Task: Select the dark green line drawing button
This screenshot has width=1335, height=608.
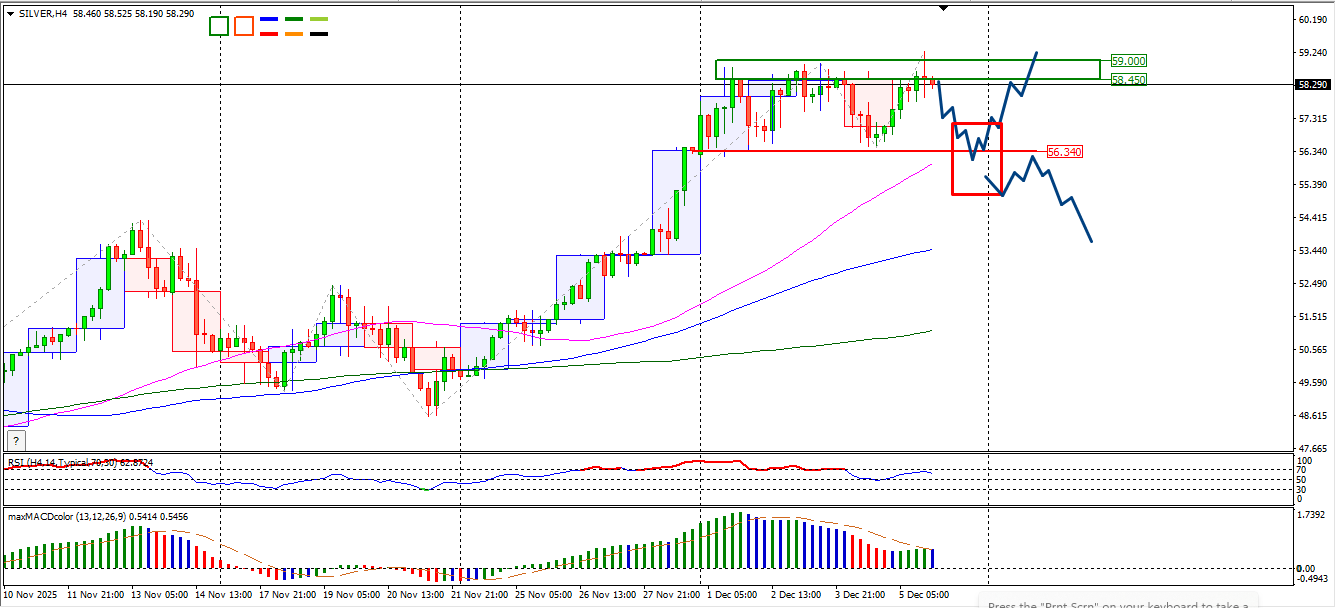Action: tap(294, 19)
